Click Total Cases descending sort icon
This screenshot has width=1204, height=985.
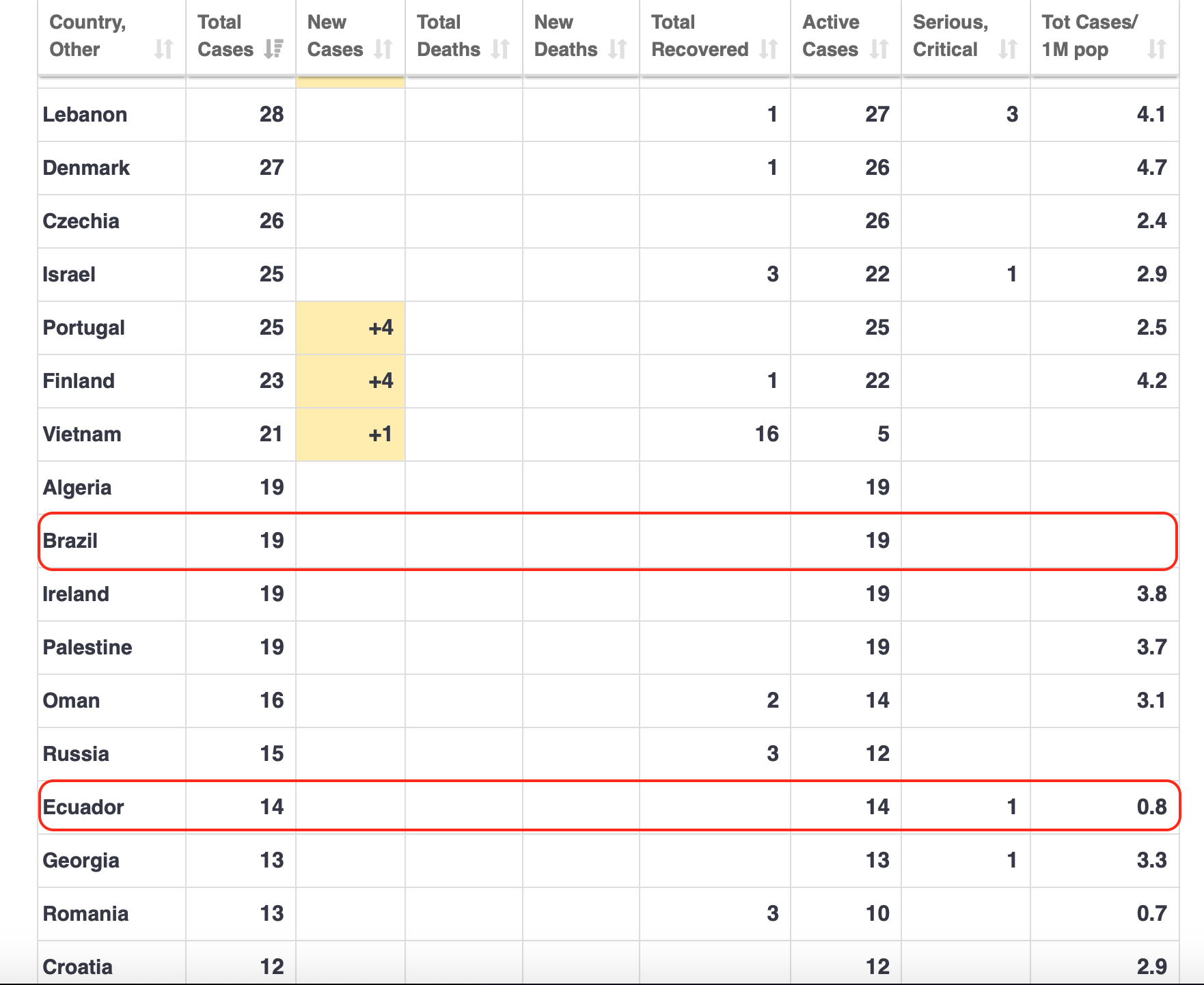[x=274, y=49]
